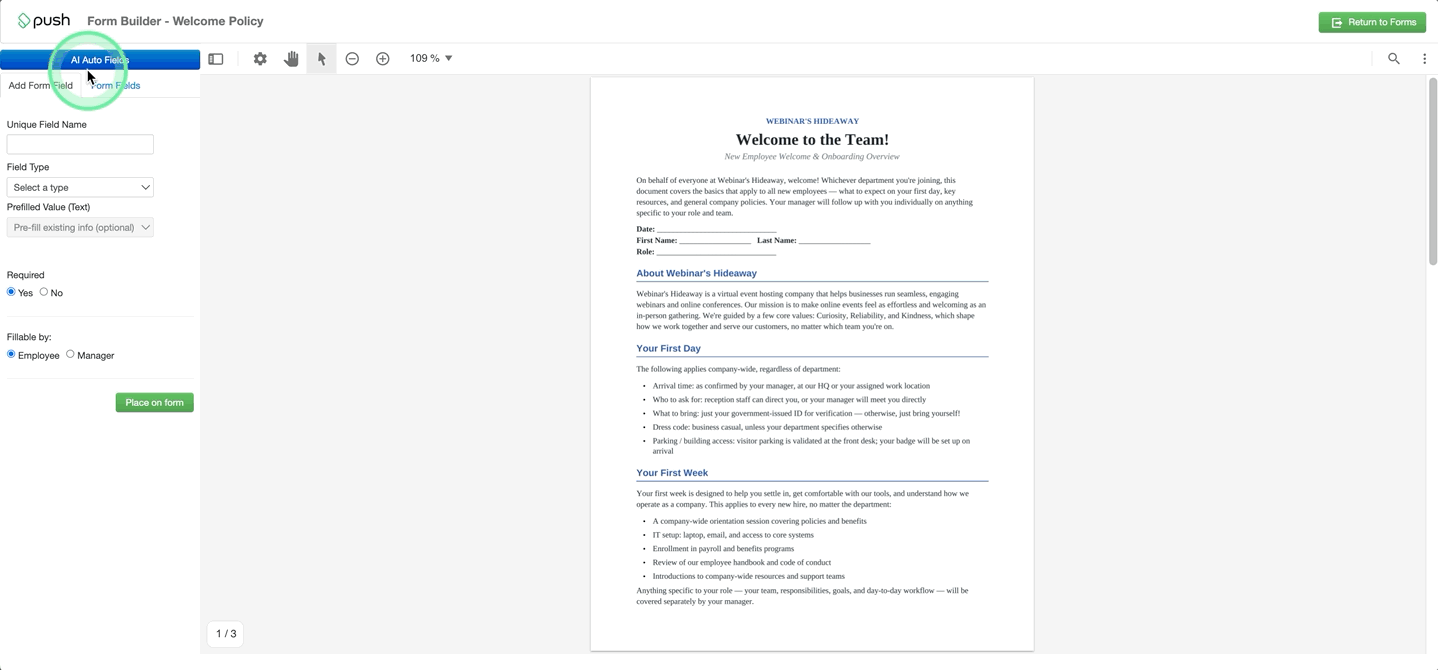Click the Your First Week heading
The width and height of the screenshot is (1438, 670).
click(672, 473)
